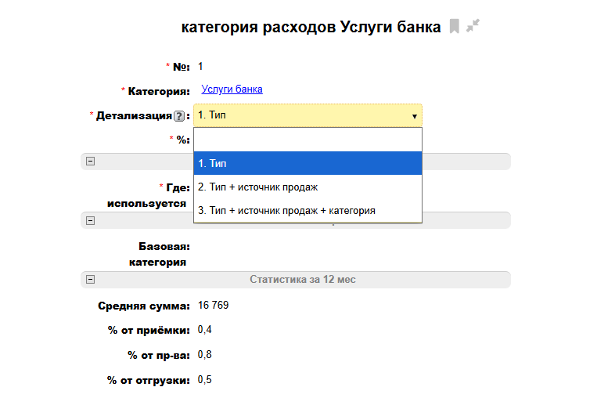
Task: Pick 3. Тип + источник продаж + категория
Action: 308,210
